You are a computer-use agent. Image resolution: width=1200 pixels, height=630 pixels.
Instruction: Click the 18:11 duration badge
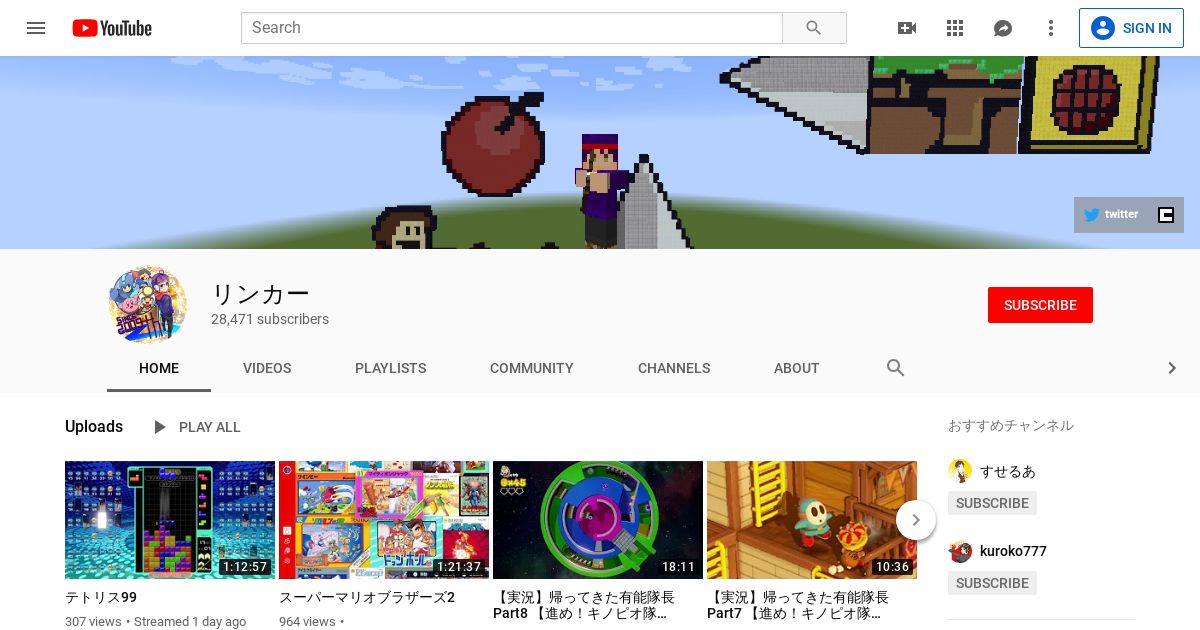tap(678, 567)
